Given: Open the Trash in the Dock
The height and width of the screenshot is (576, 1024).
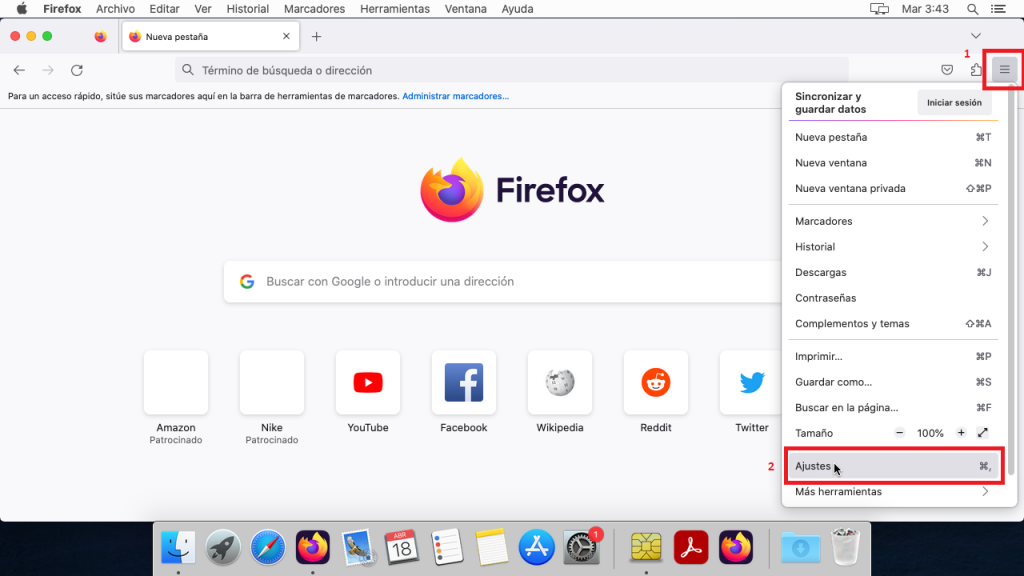Looking at the screenshot, I should click(845, 547).
